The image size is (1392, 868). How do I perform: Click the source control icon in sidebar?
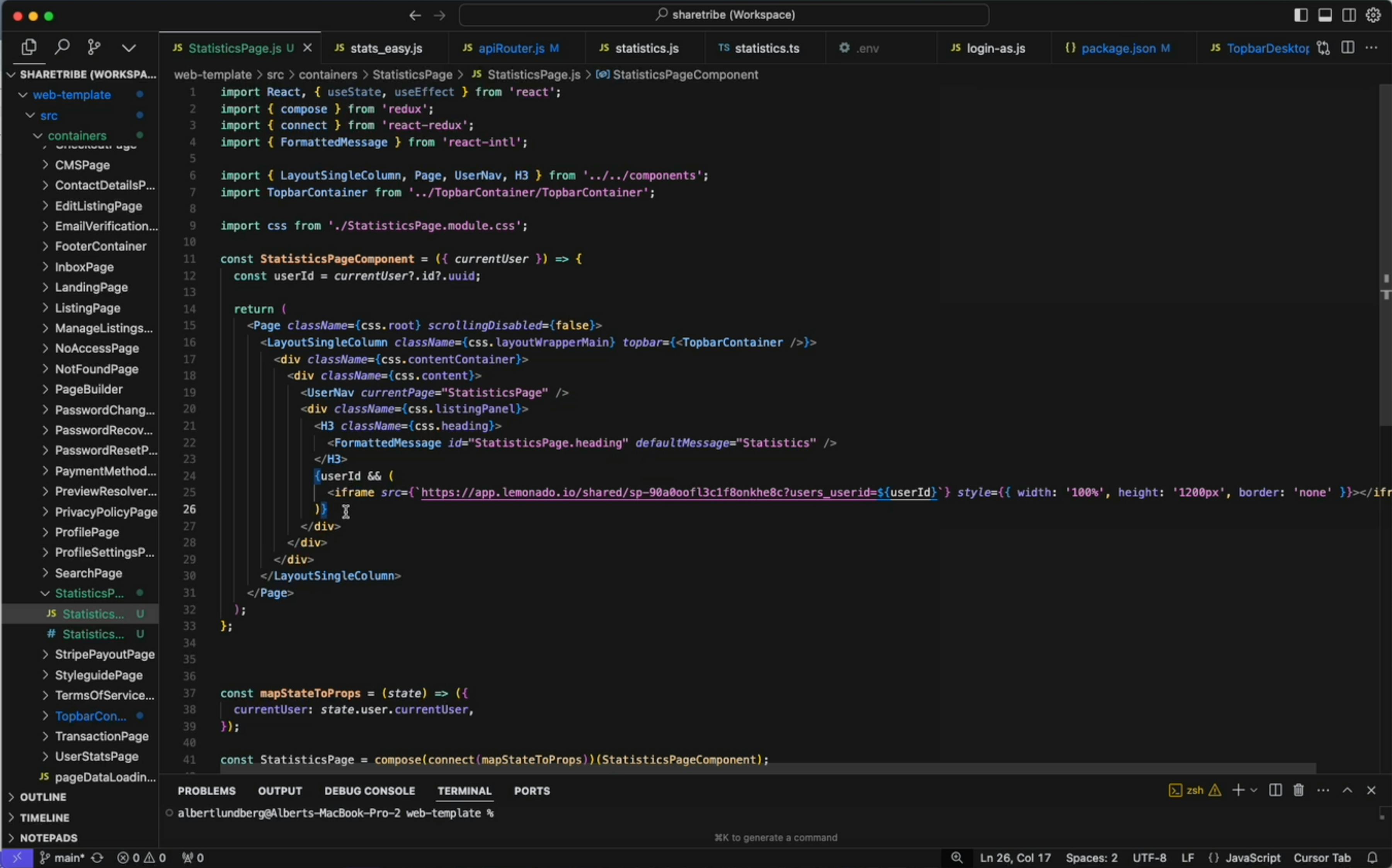click(x=94, y=47)
